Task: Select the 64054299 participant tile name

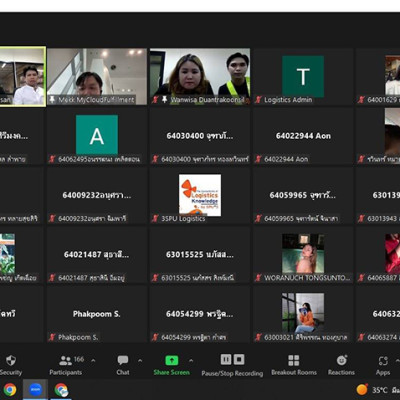Action: (x=199, y=314)
